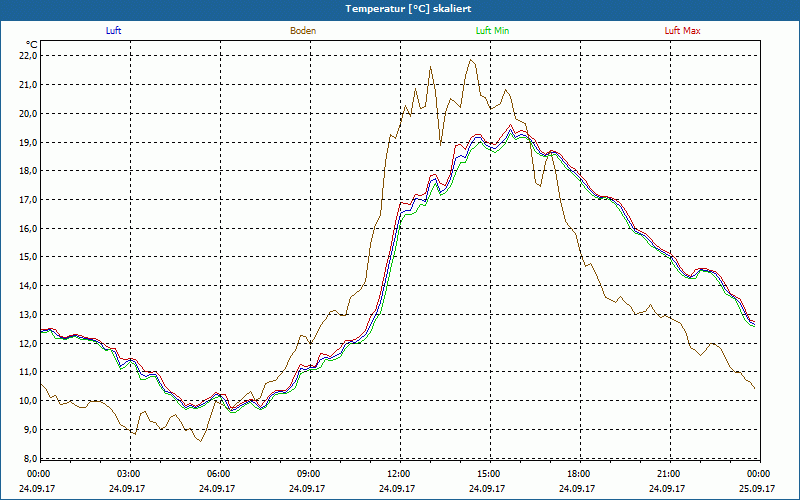Click the 19,0 y-axis value
The height and width of the screenshot is (500, 800).
pyautogui.click(x=29, y=142)
